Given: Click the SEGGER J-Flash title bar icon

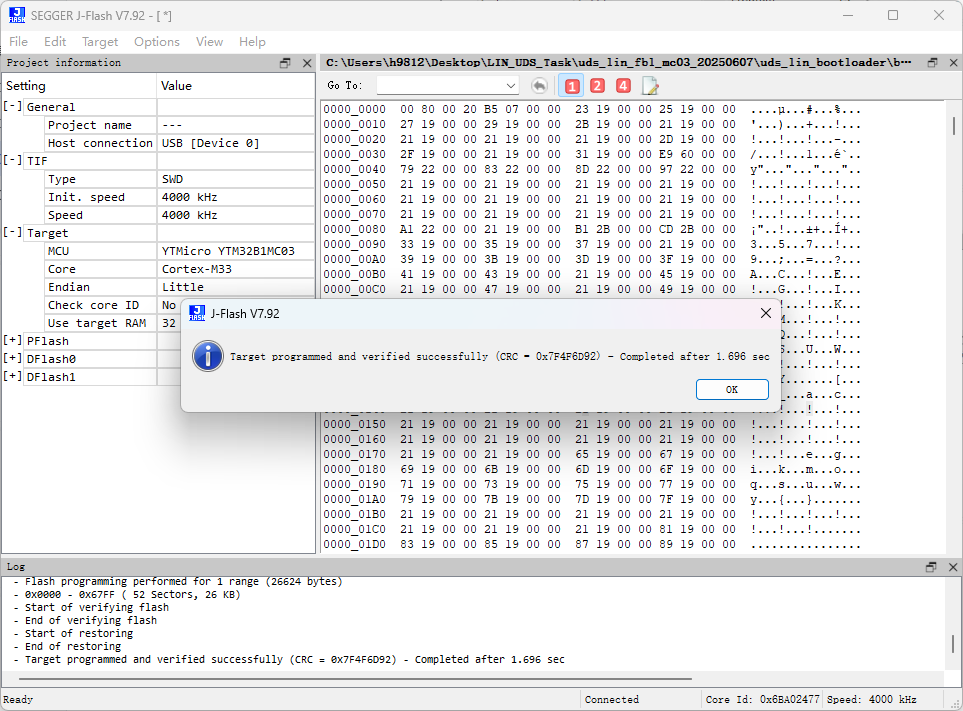Looking at the screenshot, I should [x=17, y=15].
